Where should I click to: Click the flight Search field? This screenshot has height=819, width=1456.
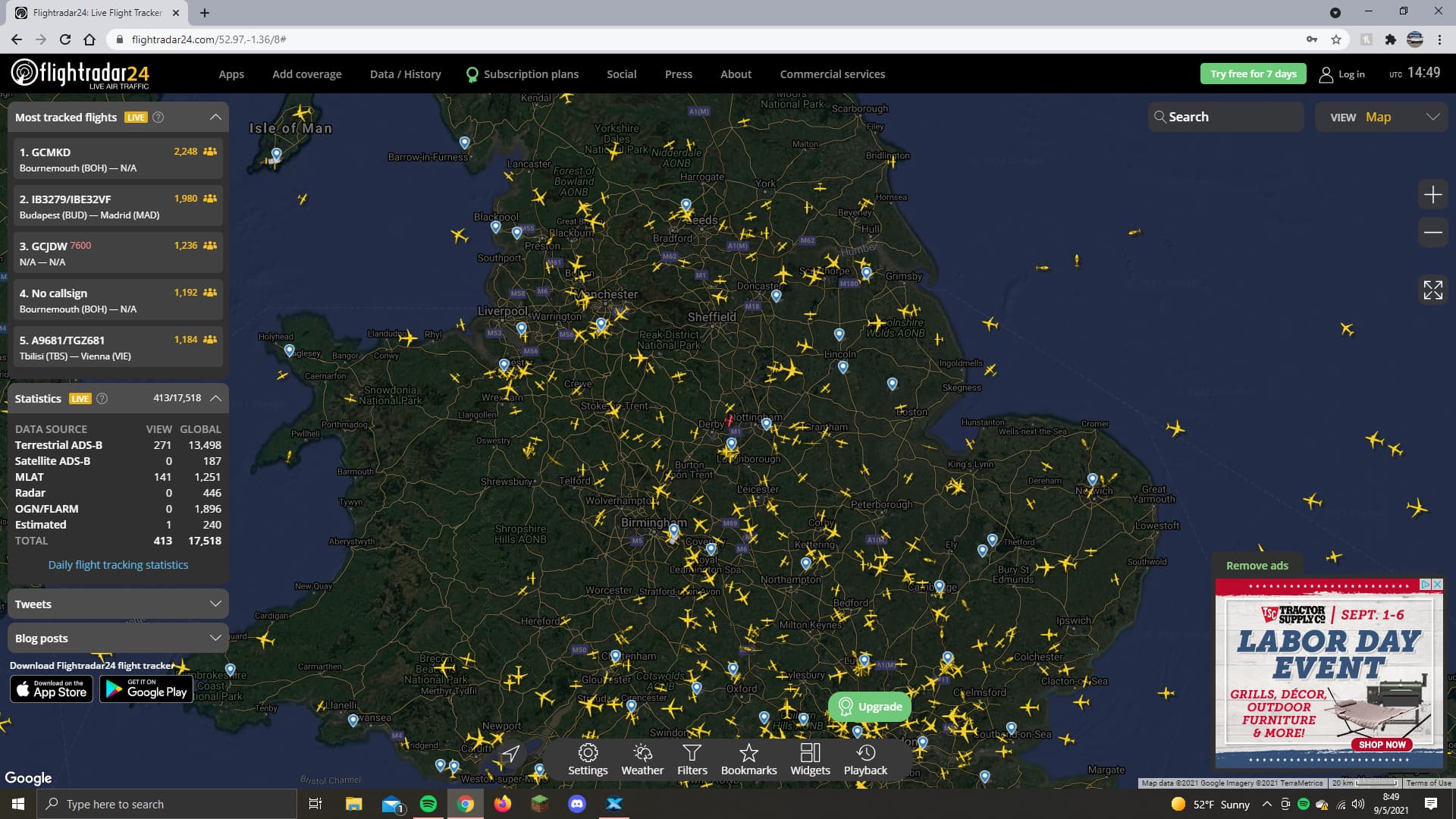tap(1225, 117)
